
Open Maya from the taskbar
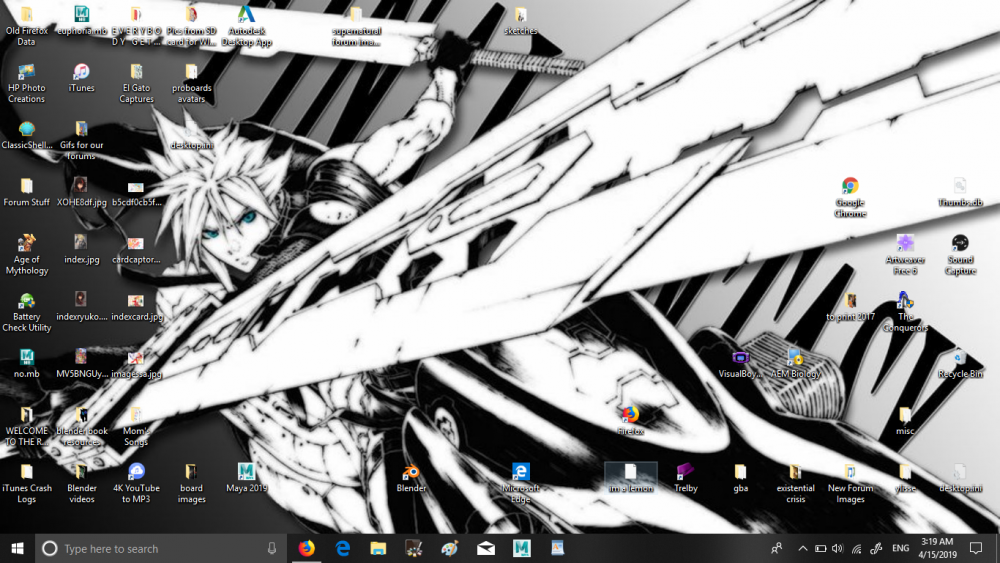click(x=522, y=548)
